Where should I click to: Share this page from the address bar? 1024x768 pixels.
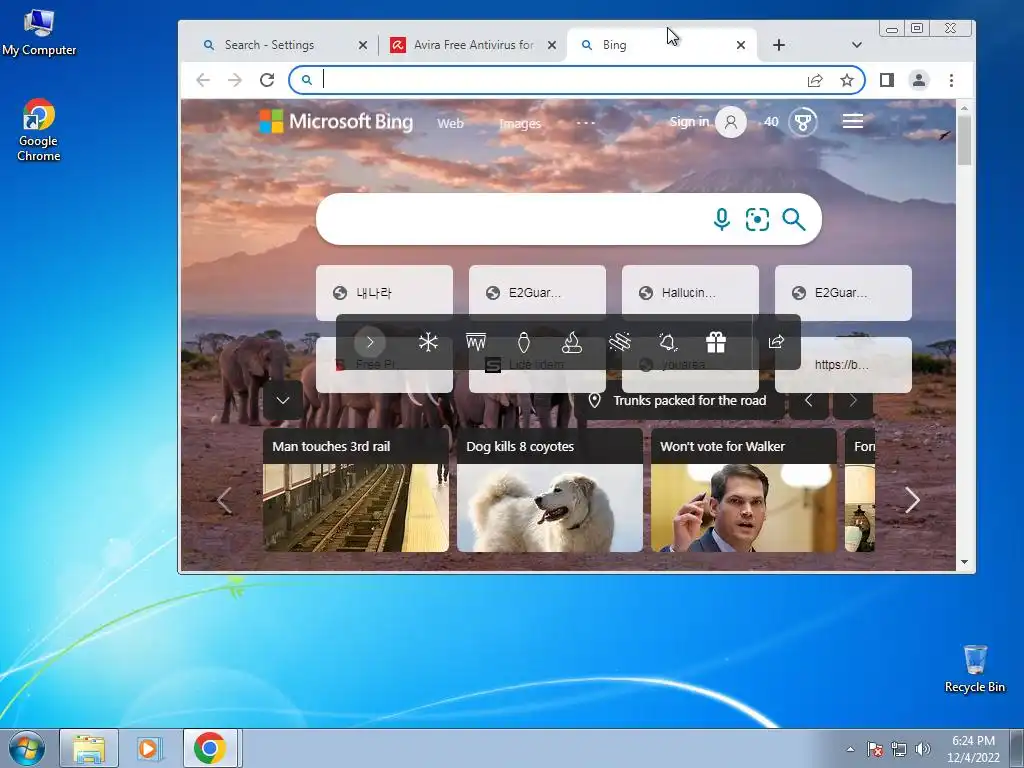(x=814, y=80)
